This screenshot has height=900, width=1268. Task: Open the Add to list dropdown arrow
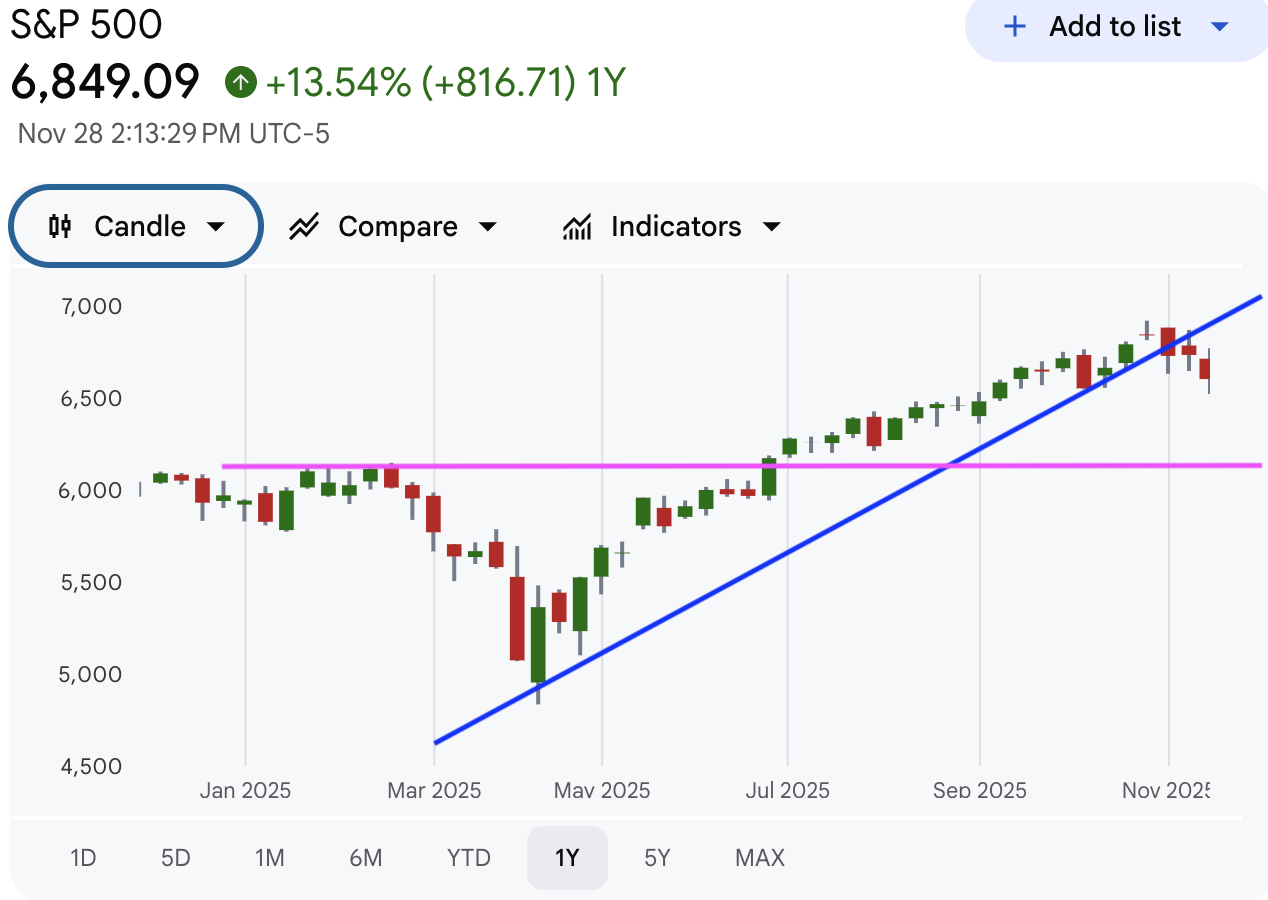[1219, 27]
